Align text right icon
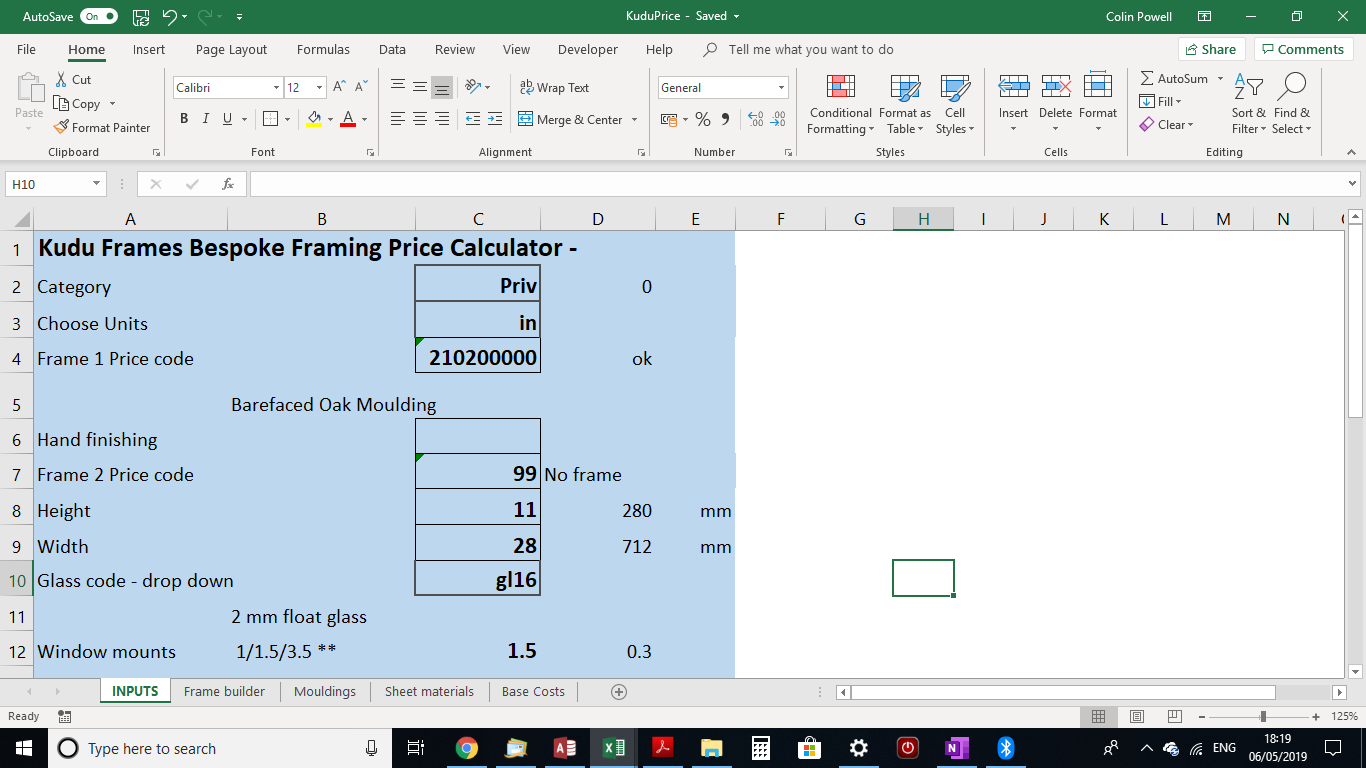The width and height of the screenshot is (1366, 768). 442,119
